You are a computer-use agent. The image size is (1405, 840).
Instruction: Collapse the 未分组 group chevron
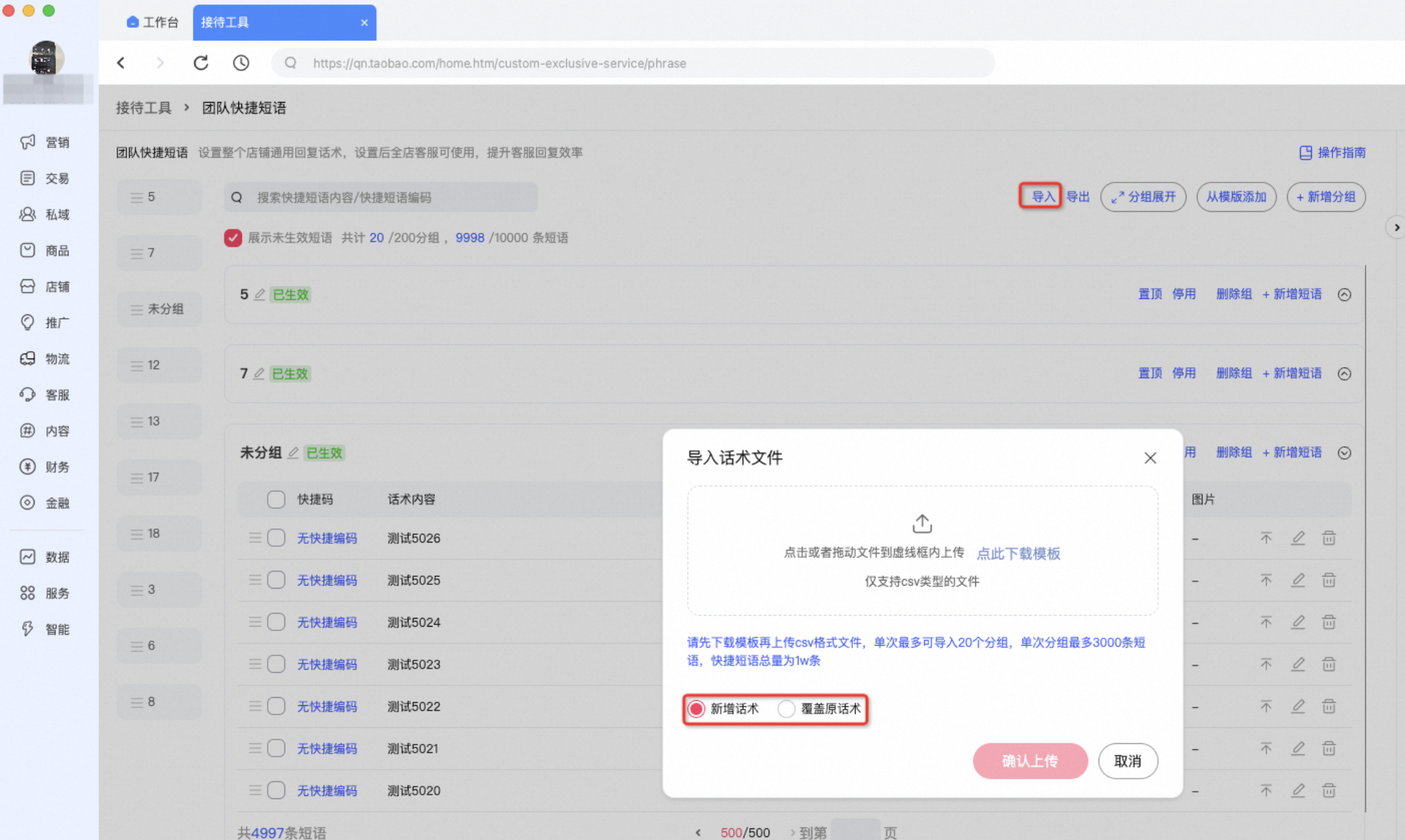tap(1344, 453)
